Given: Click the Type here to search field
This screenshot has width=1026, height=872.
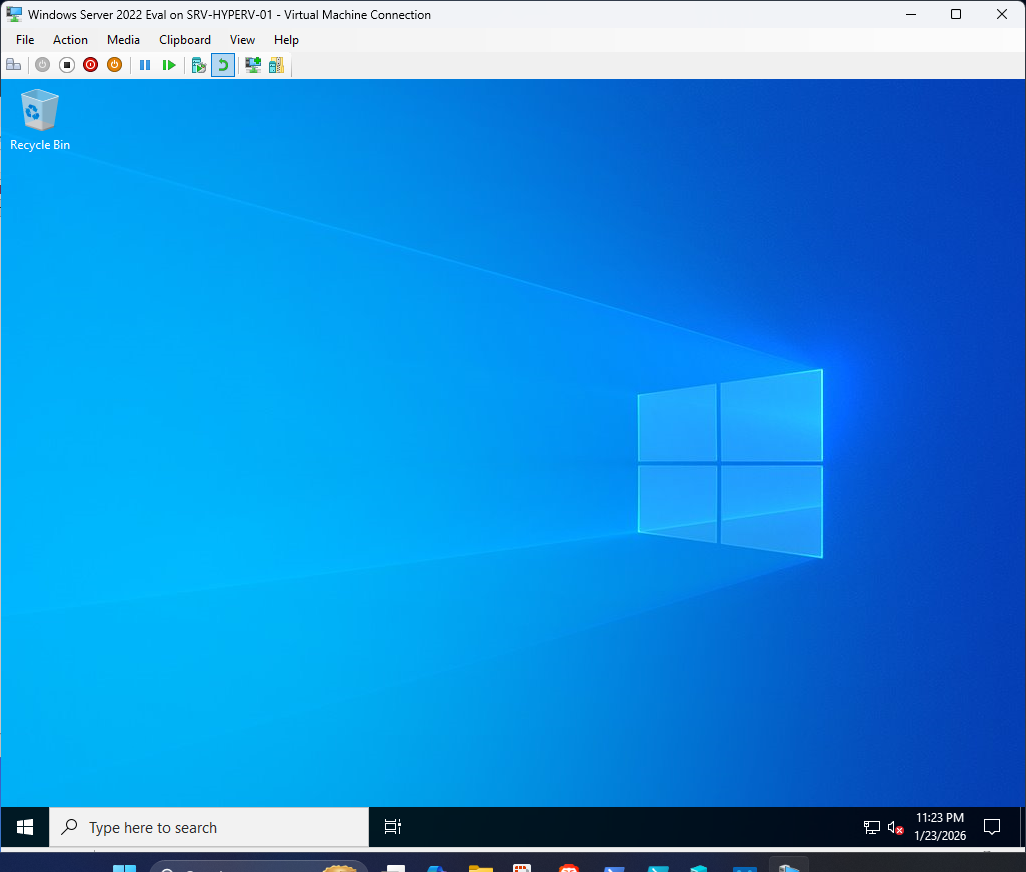Looking at the screenshot, I should coord(208,827).
